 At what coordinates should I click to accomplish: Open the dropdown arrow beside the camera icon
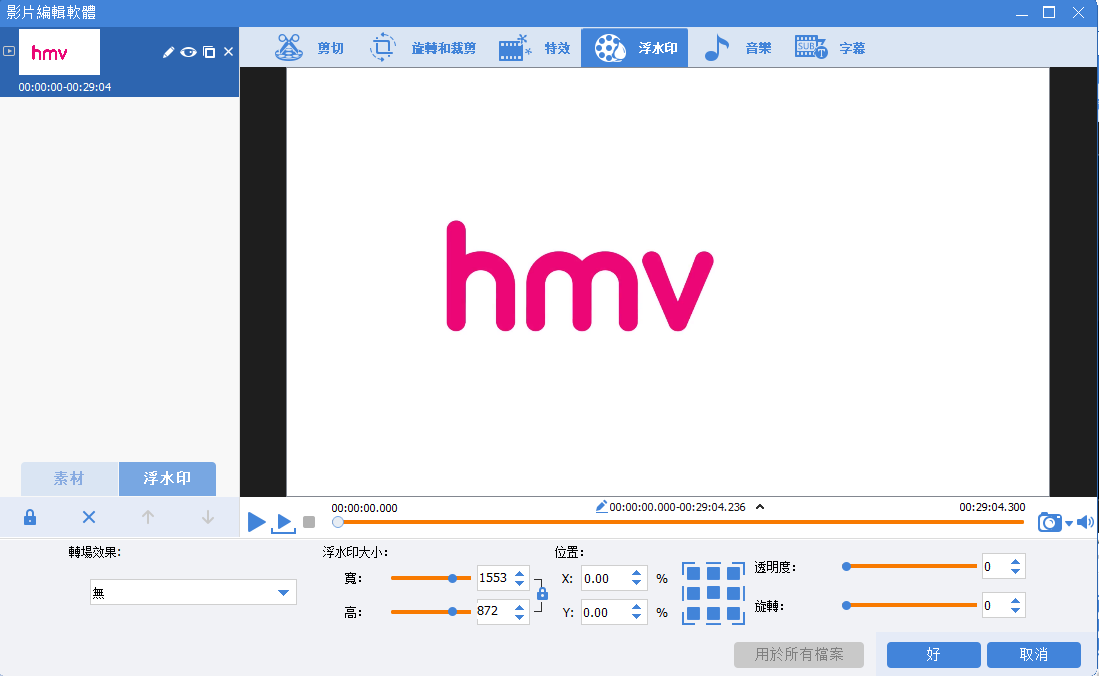[1069, 523]
